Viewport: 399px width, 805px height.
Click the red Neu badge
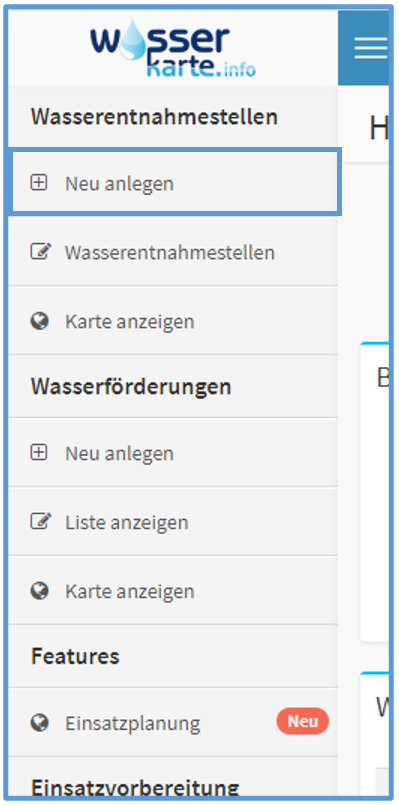(x=303, y=721)
